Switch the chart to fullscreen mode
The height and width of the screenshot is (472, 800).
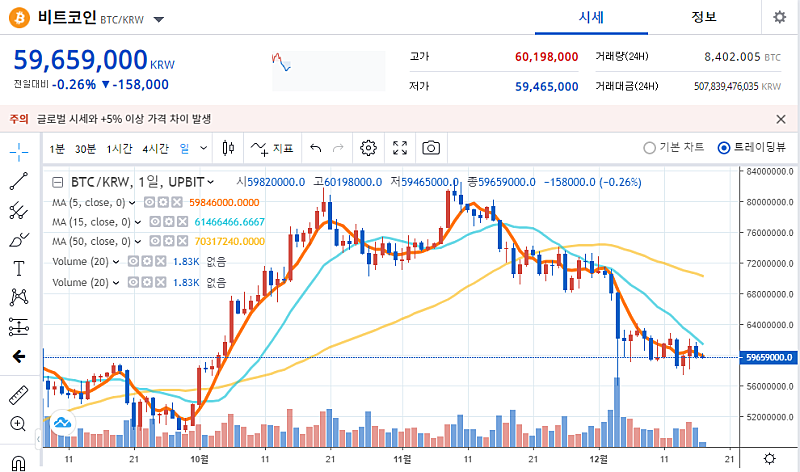(x=400, y=148)
